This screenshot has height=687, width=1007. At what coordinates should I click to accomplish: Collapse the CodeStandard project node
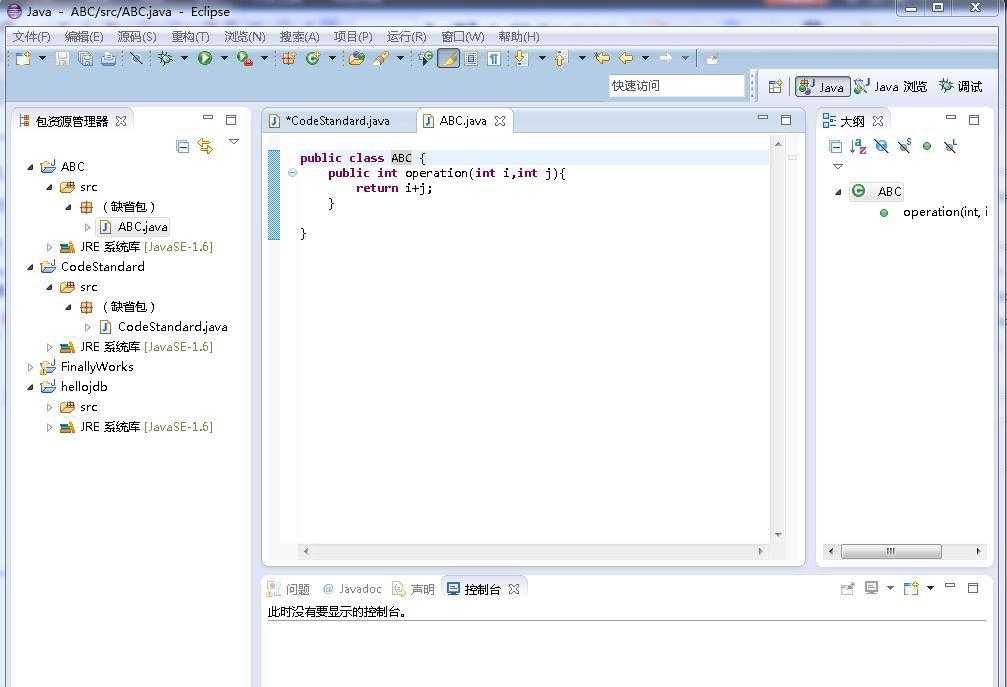tap(30, 267)
